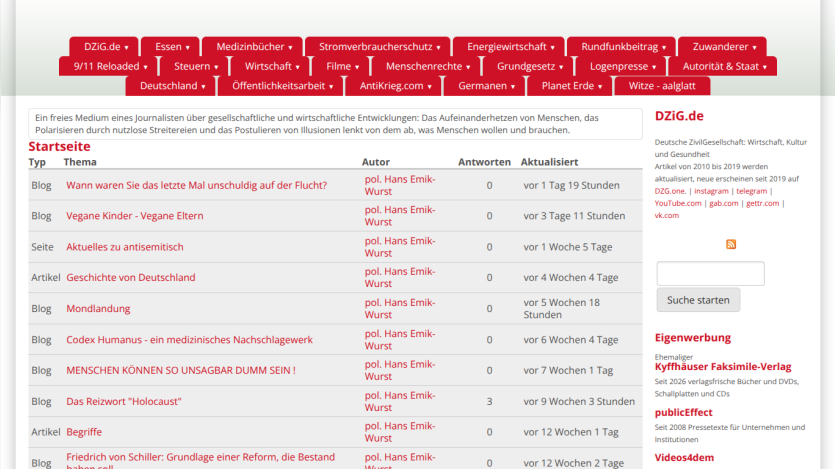The height and width of the screenshot is (469, 835).
Task: Open the DZiG.de dropdown menu
Action: 106,47
